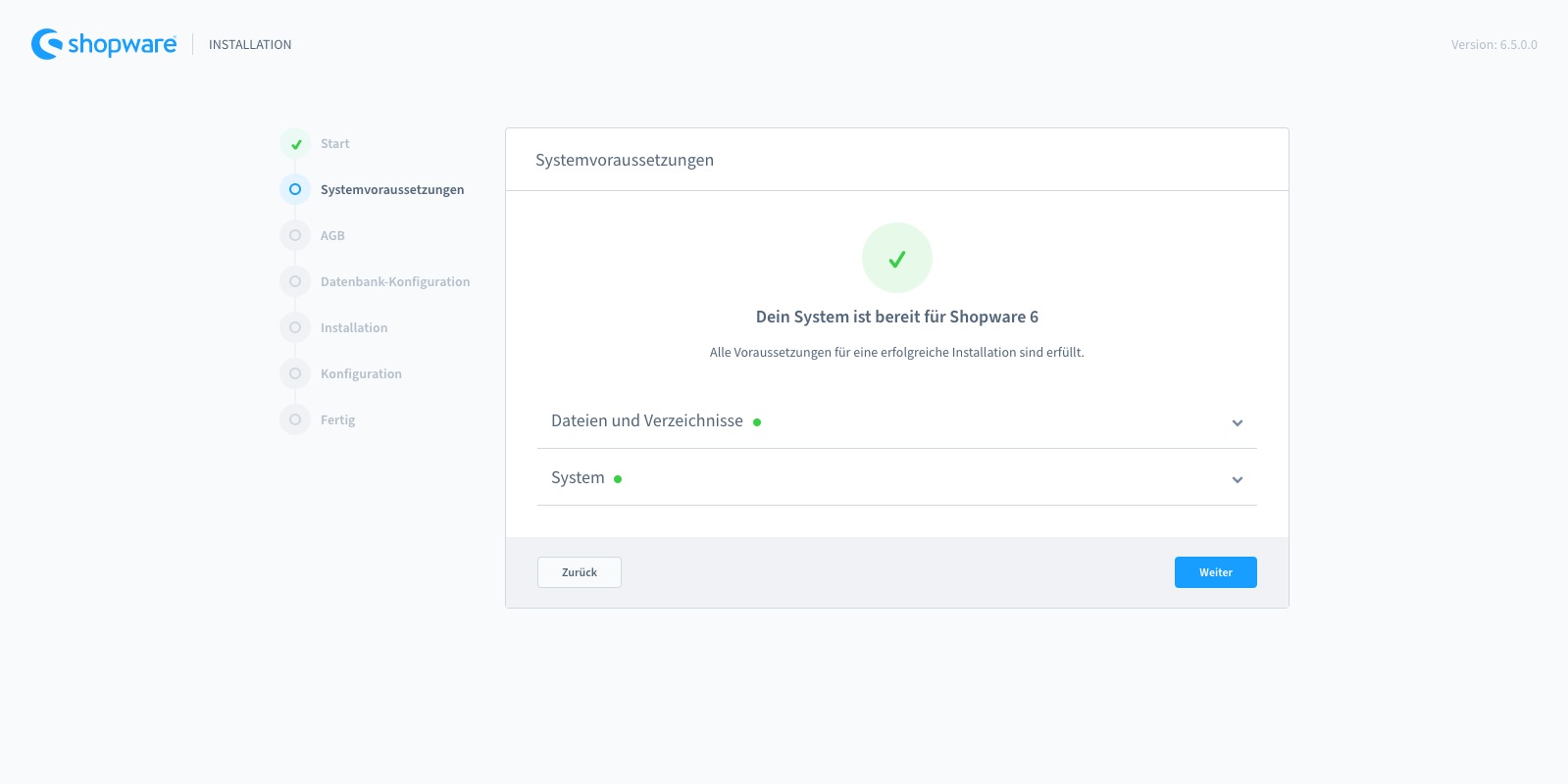This screenshot has height=784, width=1568.
Task: Select the Installation step label
Action: click(x=354, y=327)
